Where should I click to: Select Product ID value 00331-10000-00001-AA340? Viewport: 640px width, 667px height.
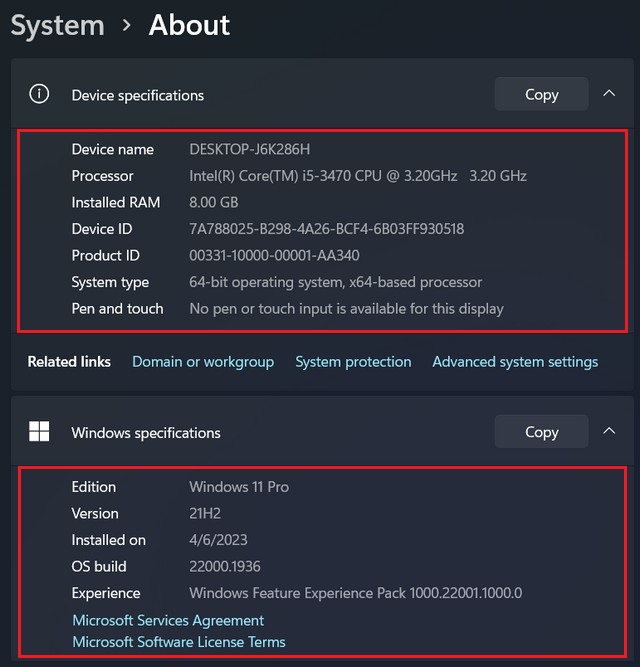pyautogui.click(x=274, y=255)
